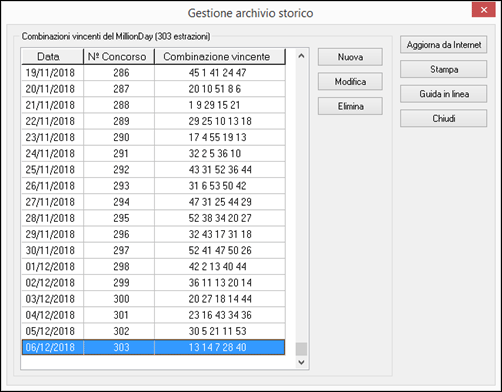
Task: Click combination 52 38 34 20 27
Action: point(220,218)
